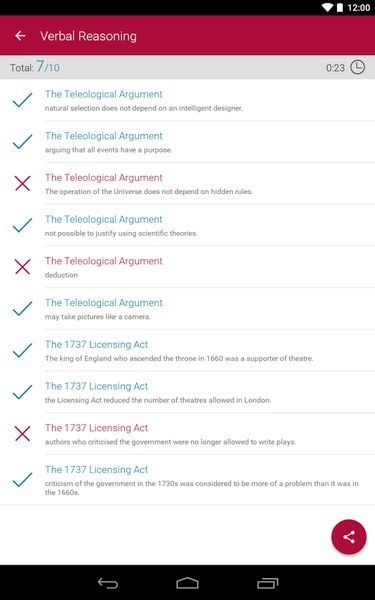This screenshot has height=600, width=375.
Task: Tap the Verbal Reasoning header title
Action: [88, 36]
